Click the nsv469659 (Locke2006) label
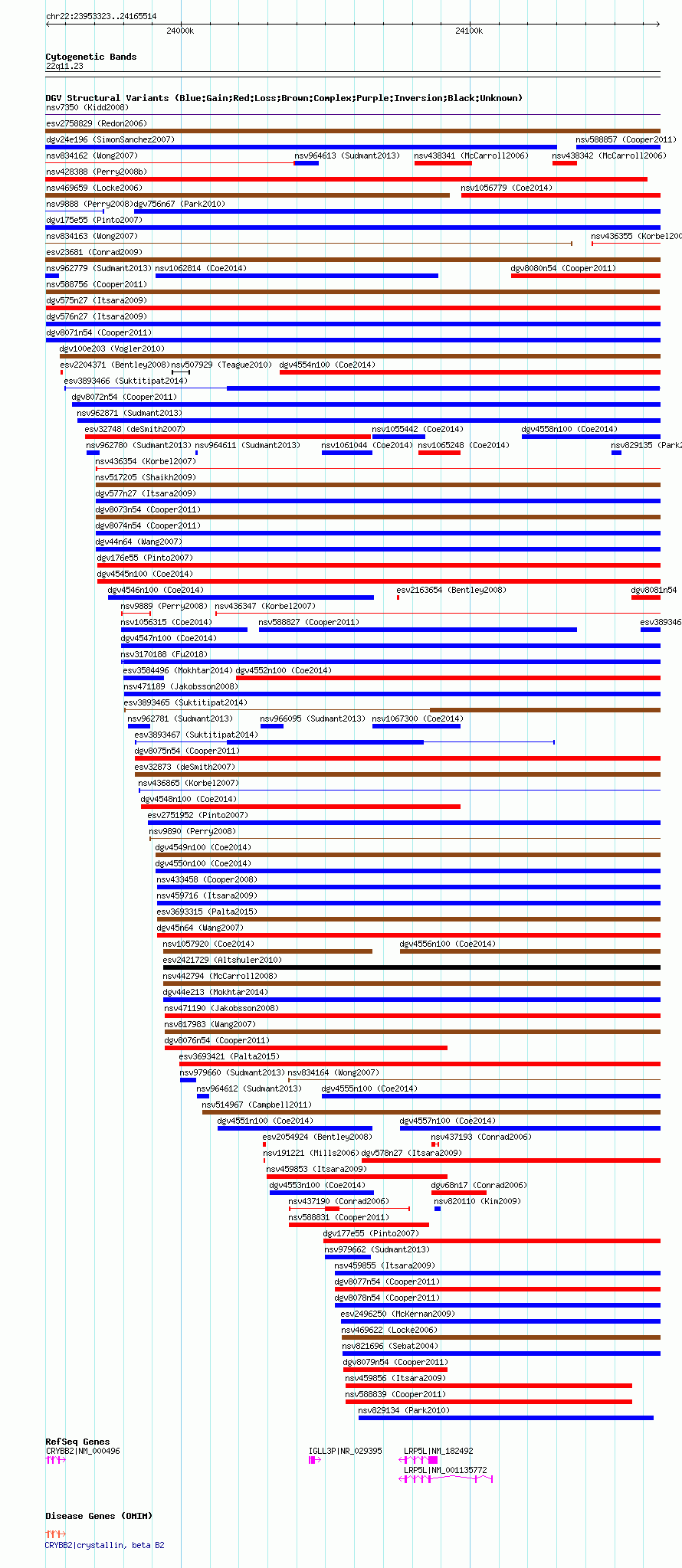The width and height of the screenshot is (682, 1568). click(x=93, y=188)
